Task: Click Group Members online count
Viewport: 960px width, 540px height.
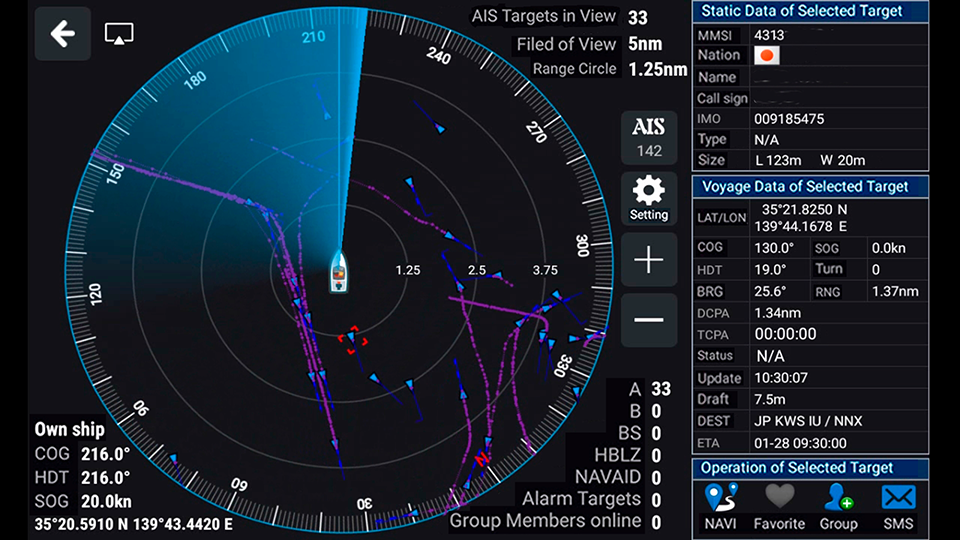Action: 656,521
